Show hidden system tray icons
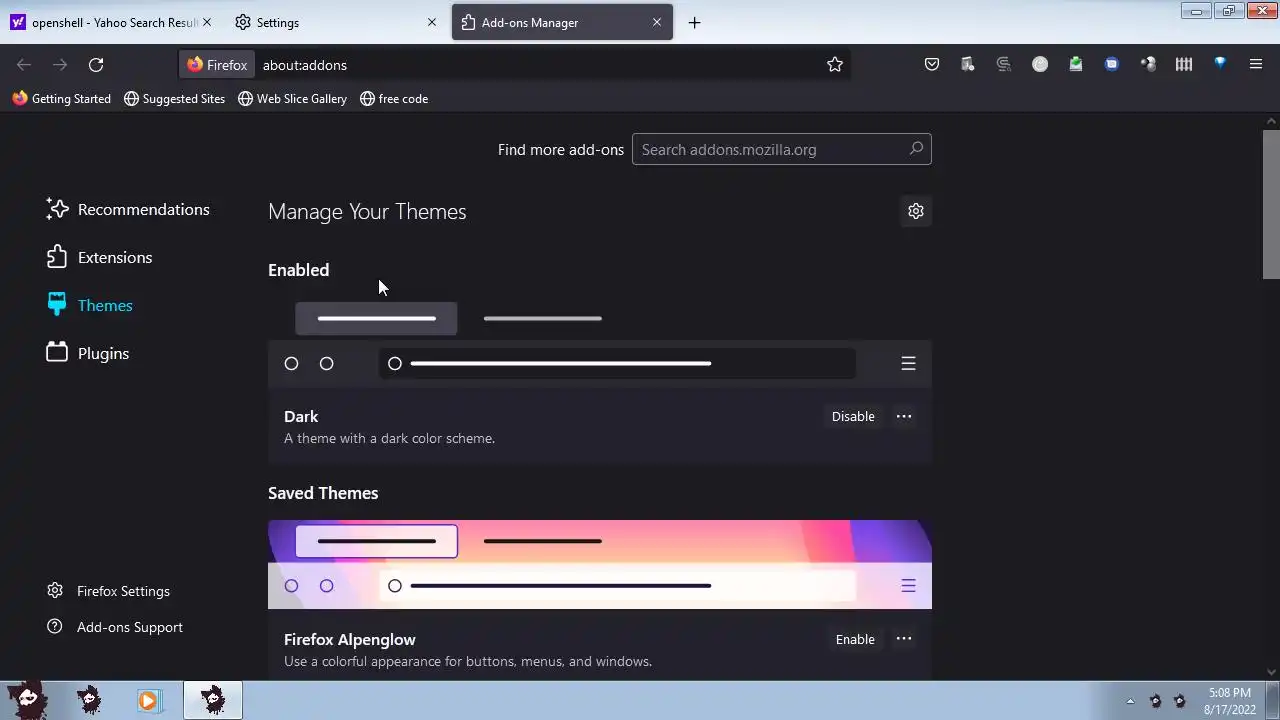 point(1130,701)
